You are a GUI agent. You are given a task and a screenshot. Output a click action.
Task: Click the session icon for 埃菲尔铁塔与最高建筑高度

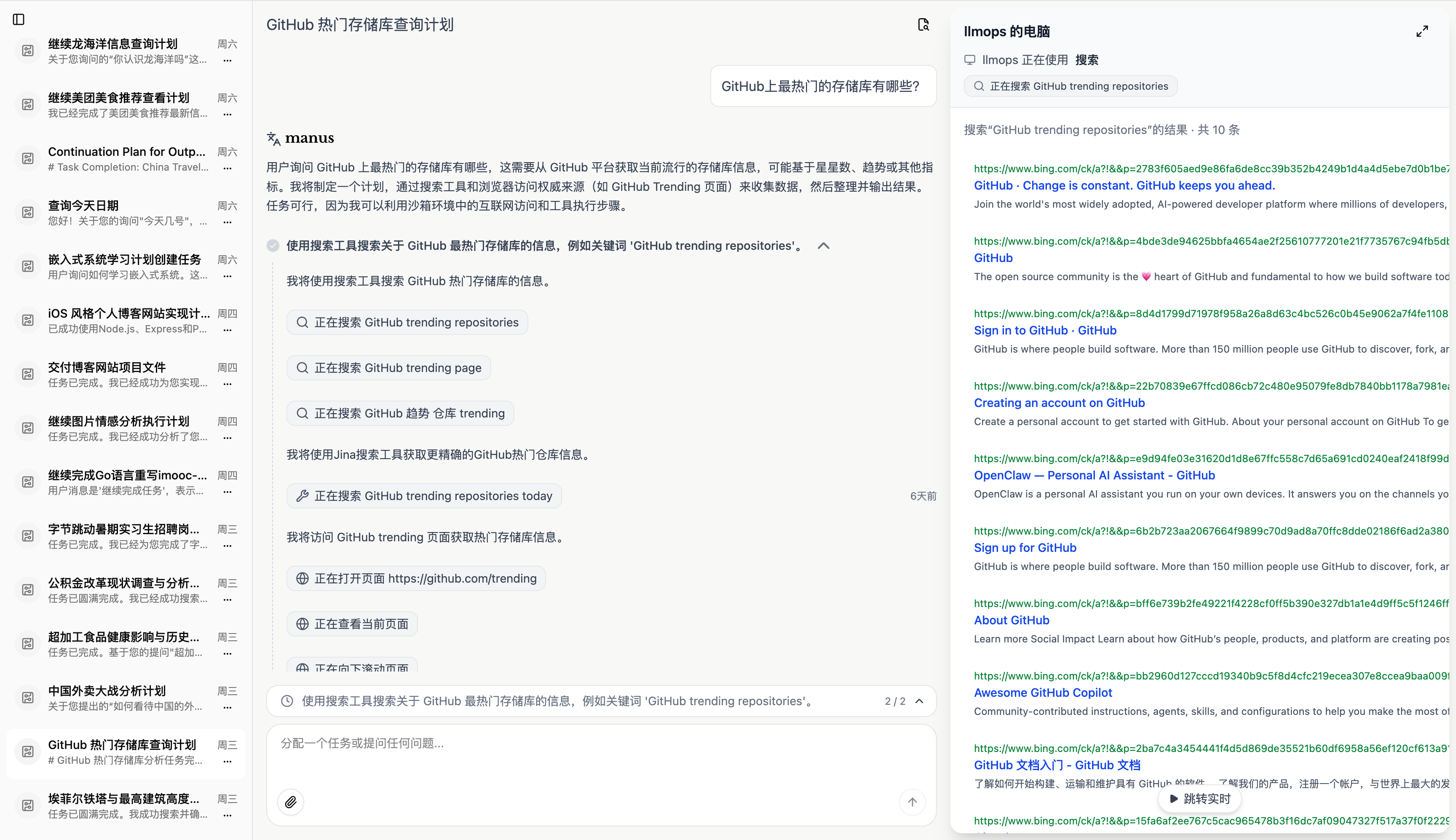(x=28, y=806)
